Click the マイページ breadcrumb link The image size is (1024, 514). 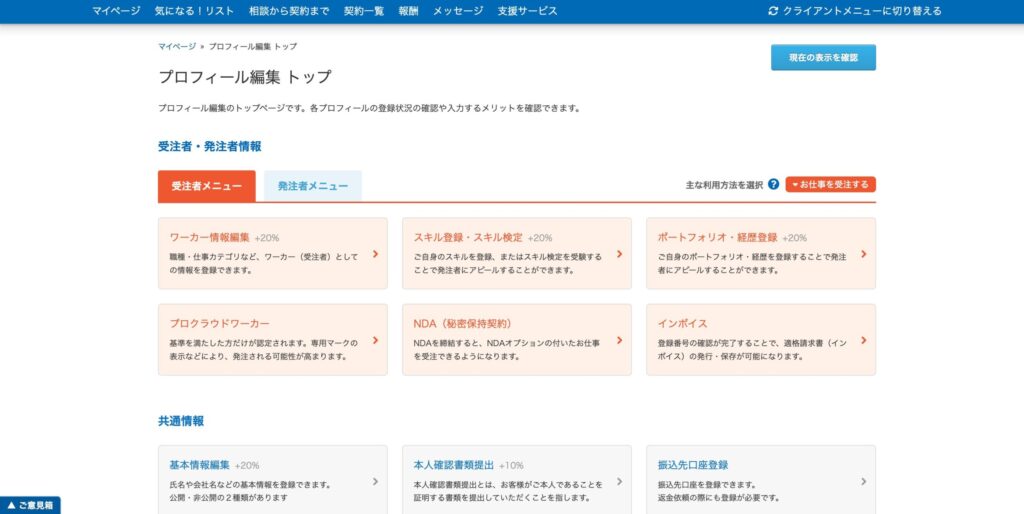click(x=176, y=46)
